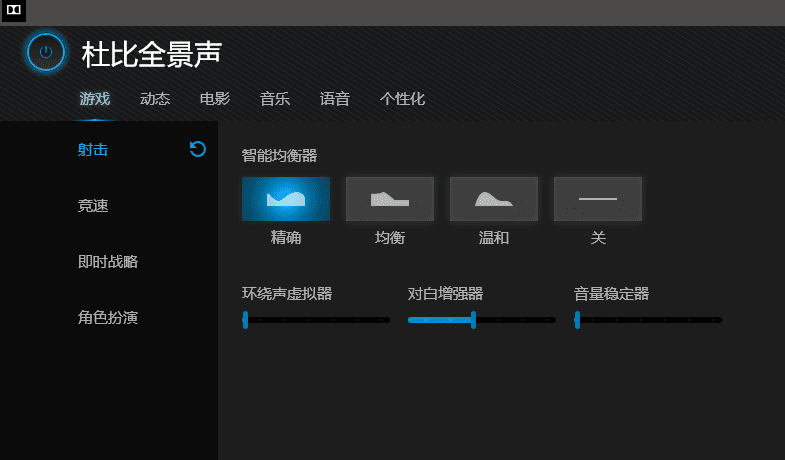The image size is (785, 460).
Task: Click the 智能均衡器 heading
Action: [279, 156]
